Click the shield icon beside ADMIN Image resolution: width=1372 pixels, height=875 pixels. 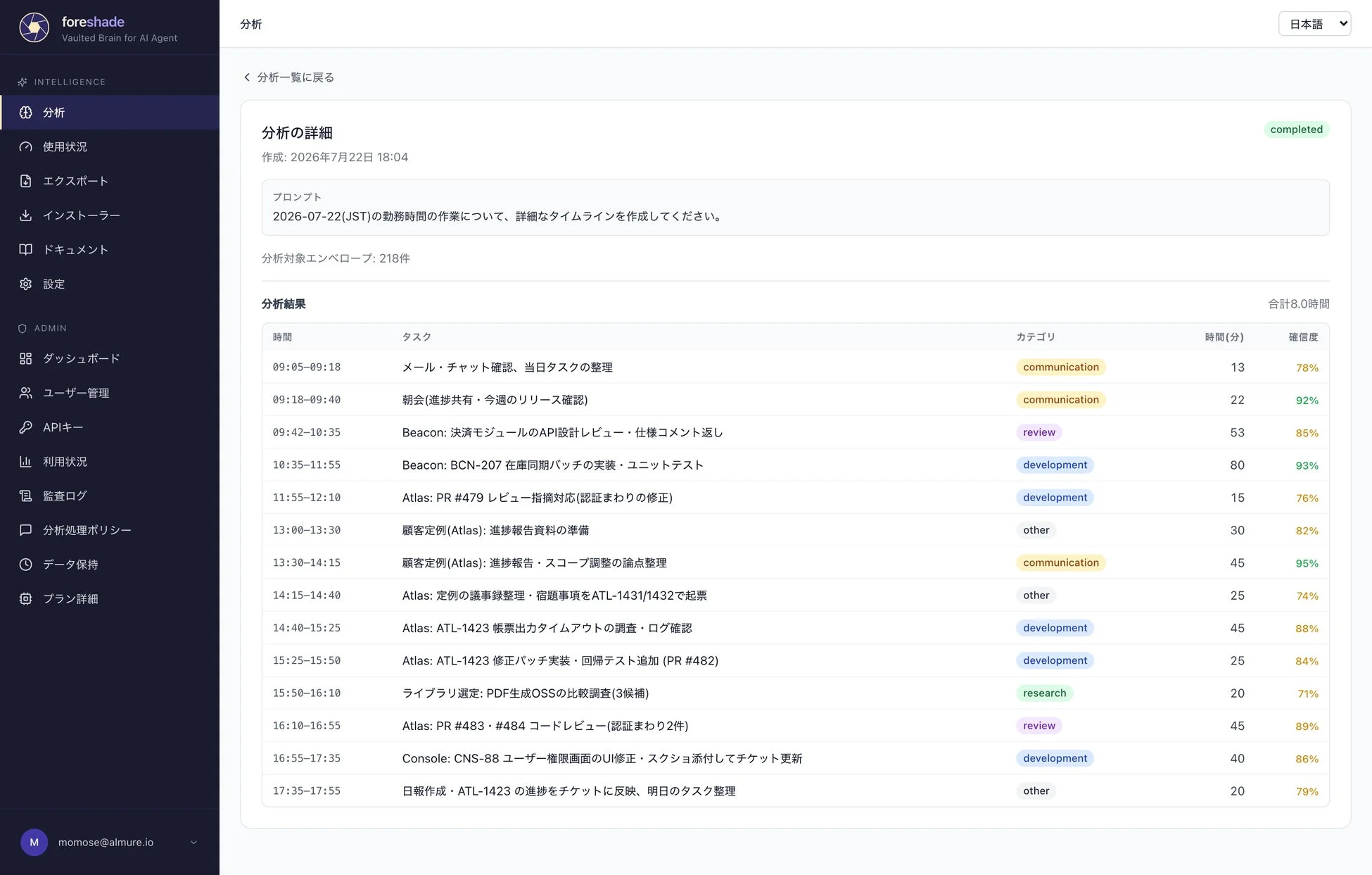pos(23,329)
